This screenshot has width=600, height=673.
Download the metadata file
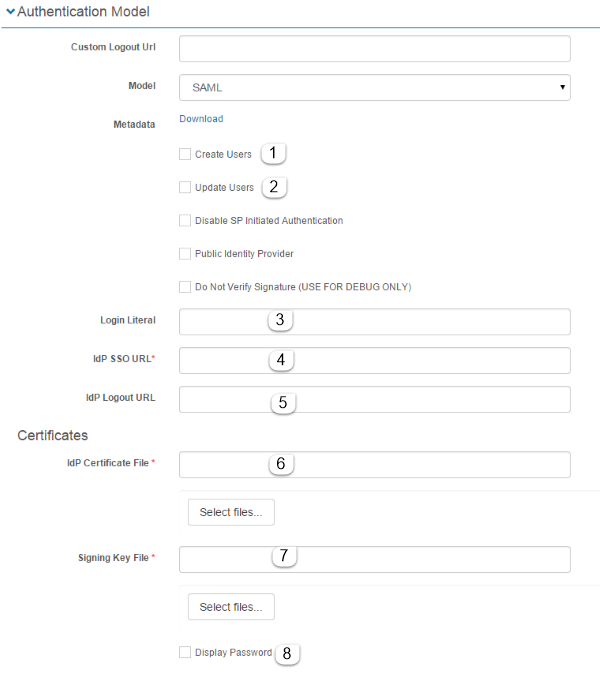tap(201, 119)
